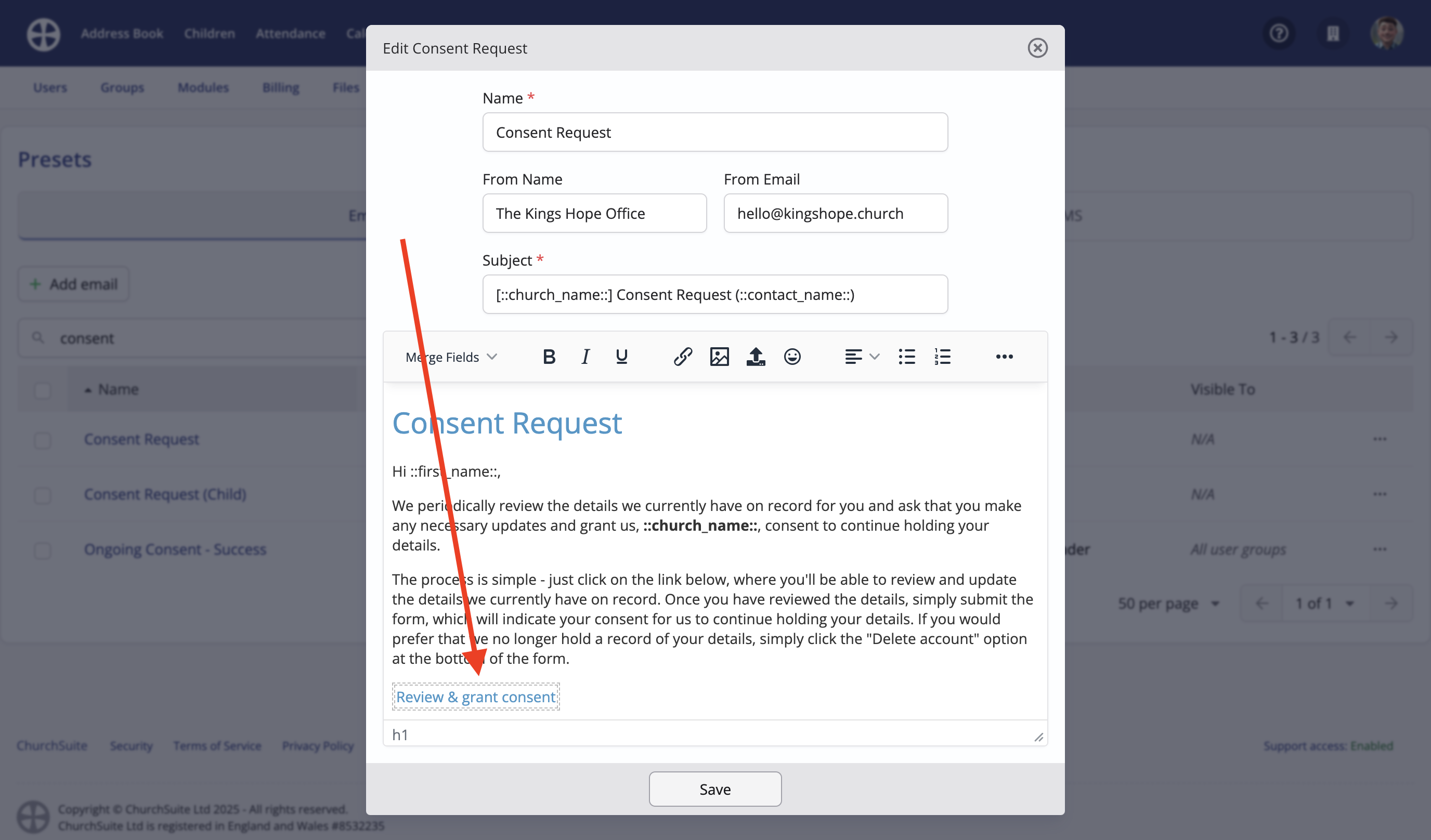Open the user profile avatar
Viewport: 1431px width, 840px height.
pyautogui.click(x=1387, y=33)
